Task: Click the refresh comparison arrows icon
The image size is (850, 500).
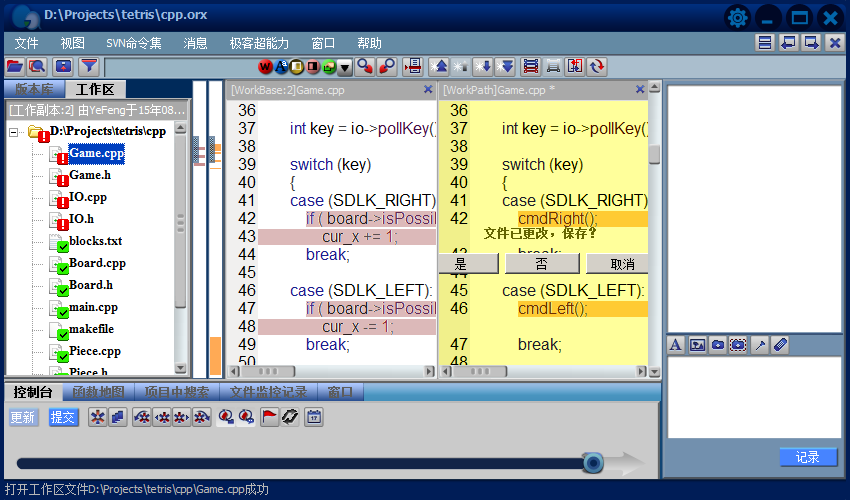Action: click(x=597, y=67)
